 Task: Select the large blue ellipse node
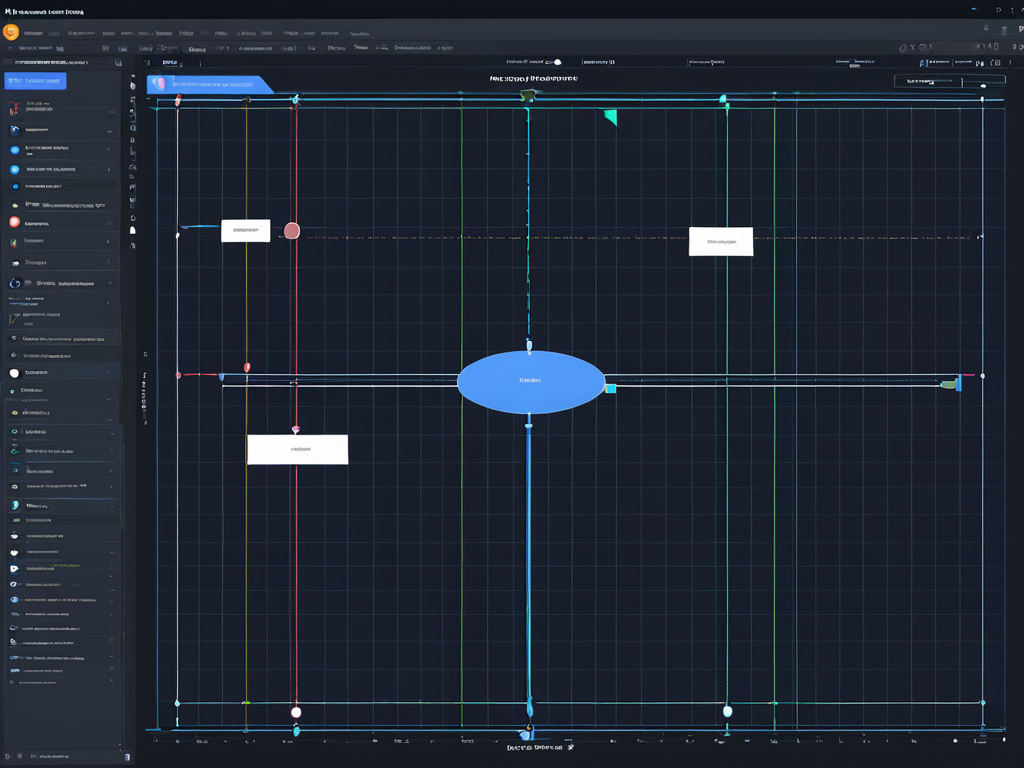tap(531, 382)
